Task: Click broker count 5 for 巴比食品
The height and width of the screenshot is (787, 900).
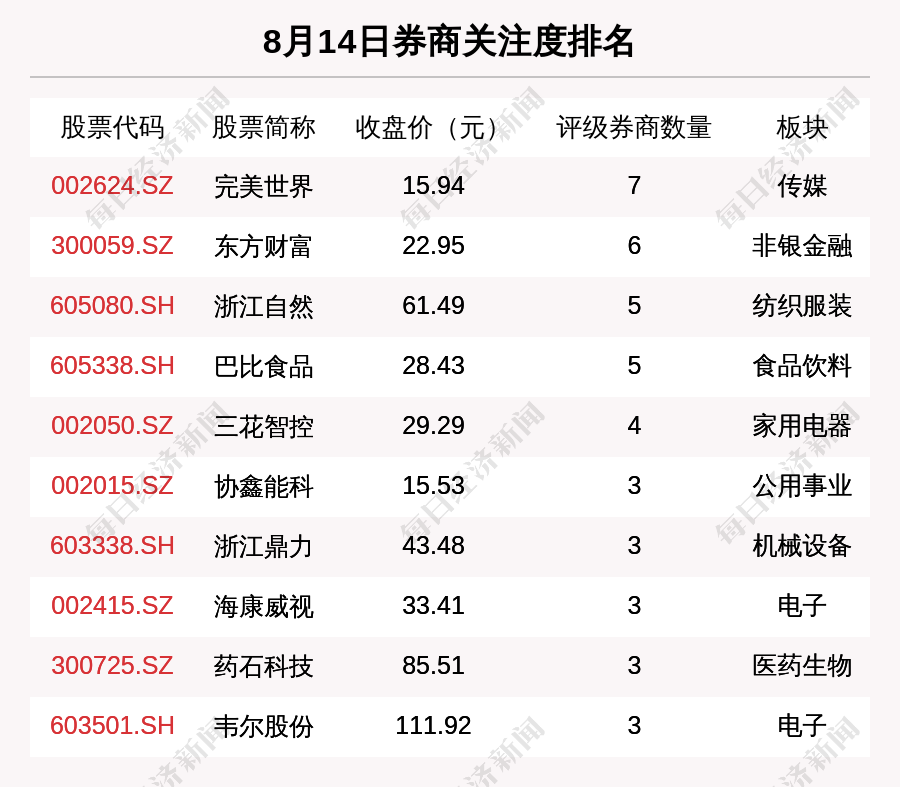Action: 634,366
